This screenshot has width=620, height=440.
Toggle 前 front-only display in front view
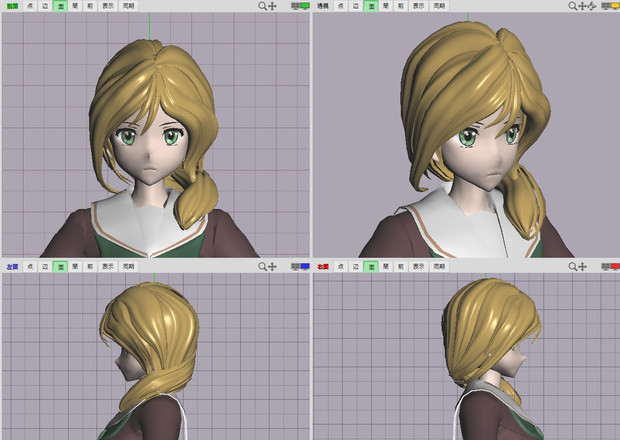[90, 6]
